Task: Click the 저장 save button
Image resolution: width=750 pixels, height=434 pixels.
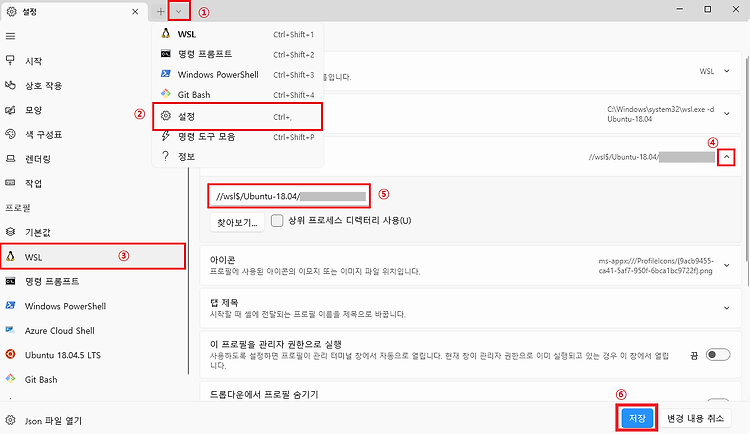Action: (637, 418)
